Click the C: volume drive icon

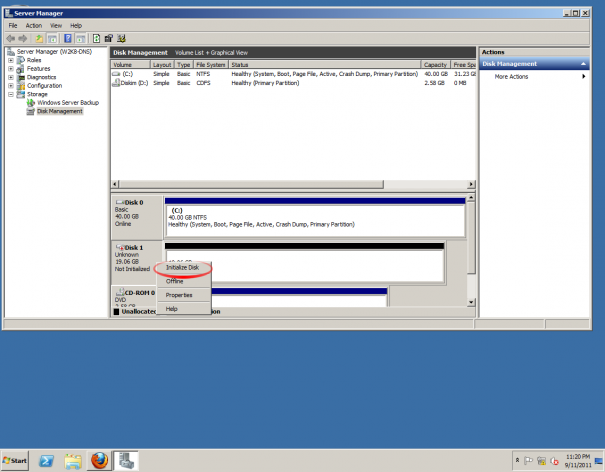116,74
